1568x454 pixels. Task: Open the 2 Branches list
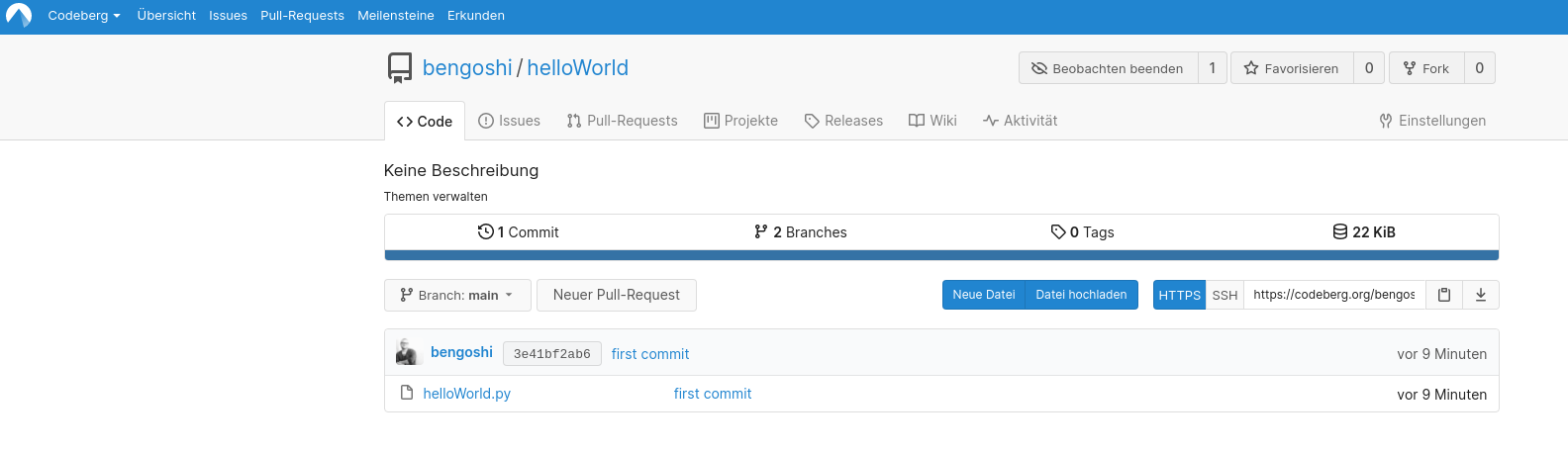point(800,232)
